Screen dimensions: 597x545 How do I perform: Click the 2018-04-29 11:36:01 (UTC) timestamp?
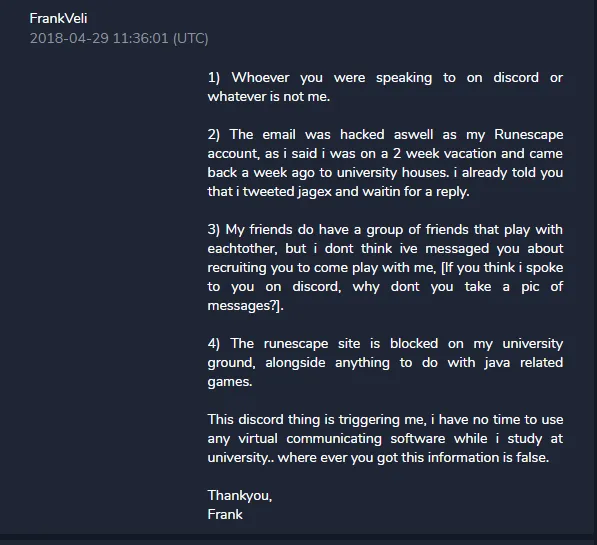coord(119,38)
